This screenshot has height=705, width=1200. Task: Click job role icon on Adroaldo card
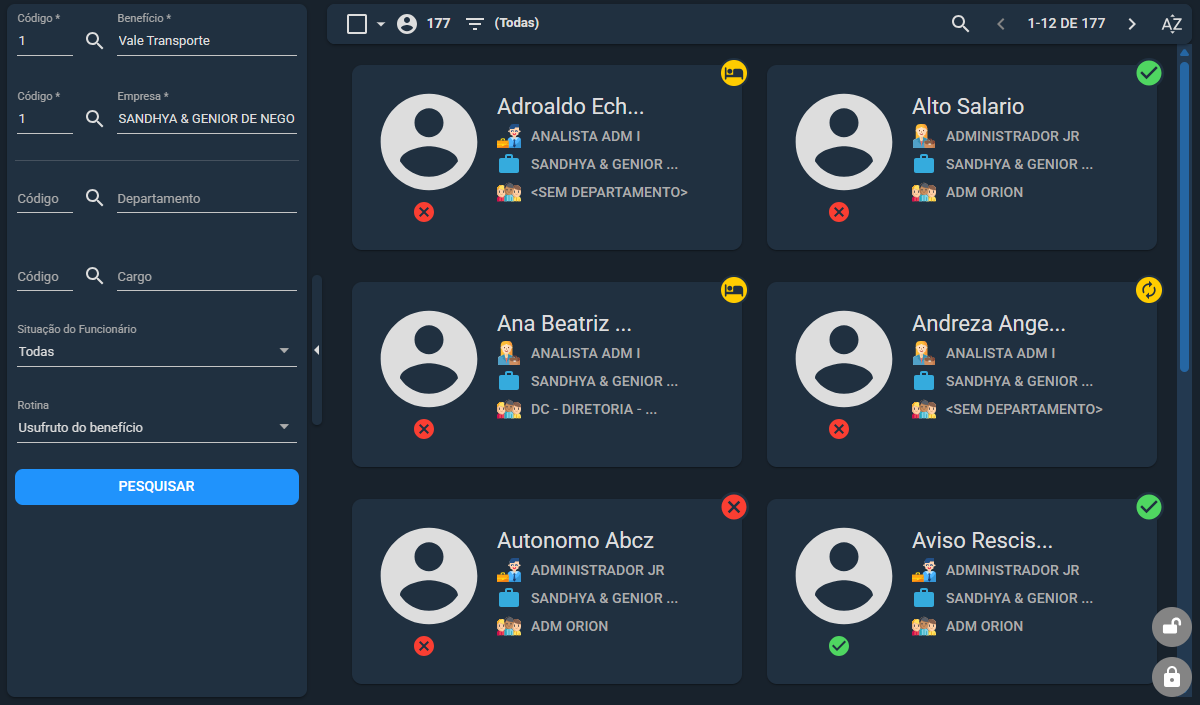(x=509, y=136)
